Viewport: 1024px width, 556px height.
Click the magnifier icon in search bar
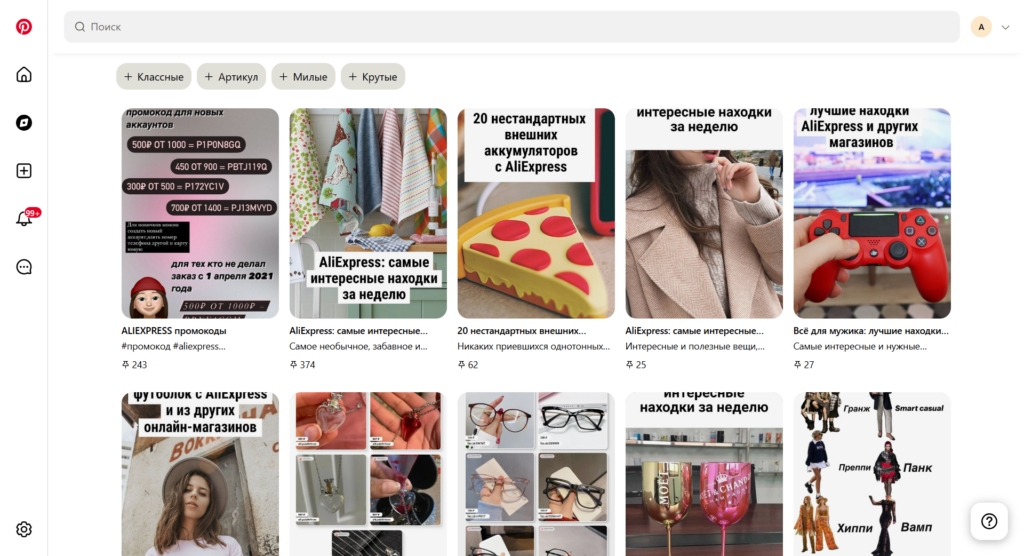click(80, 27)
